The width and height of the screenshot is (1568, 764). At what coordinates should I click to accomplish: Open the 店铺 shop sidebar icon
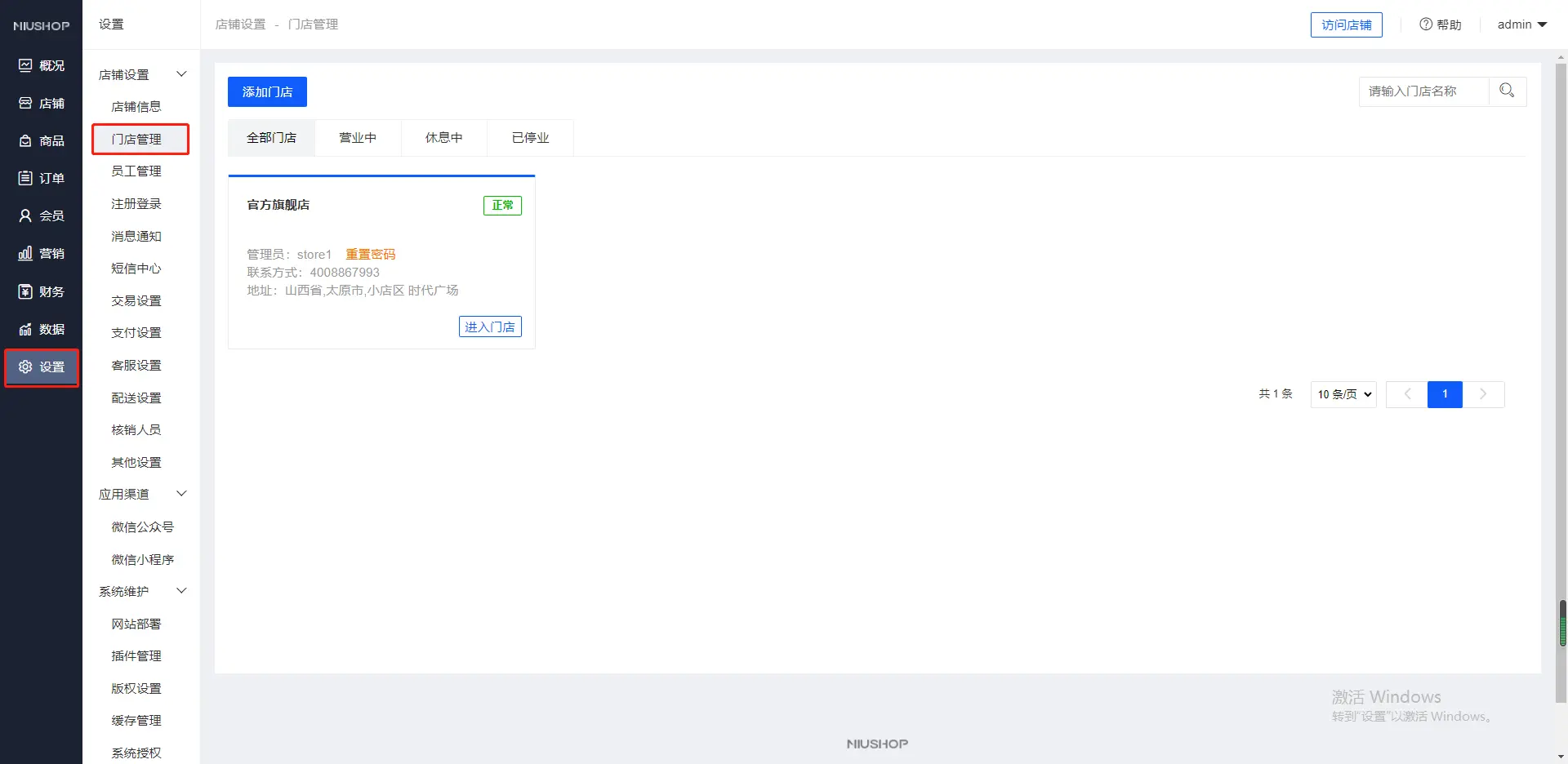coord(25,104)
